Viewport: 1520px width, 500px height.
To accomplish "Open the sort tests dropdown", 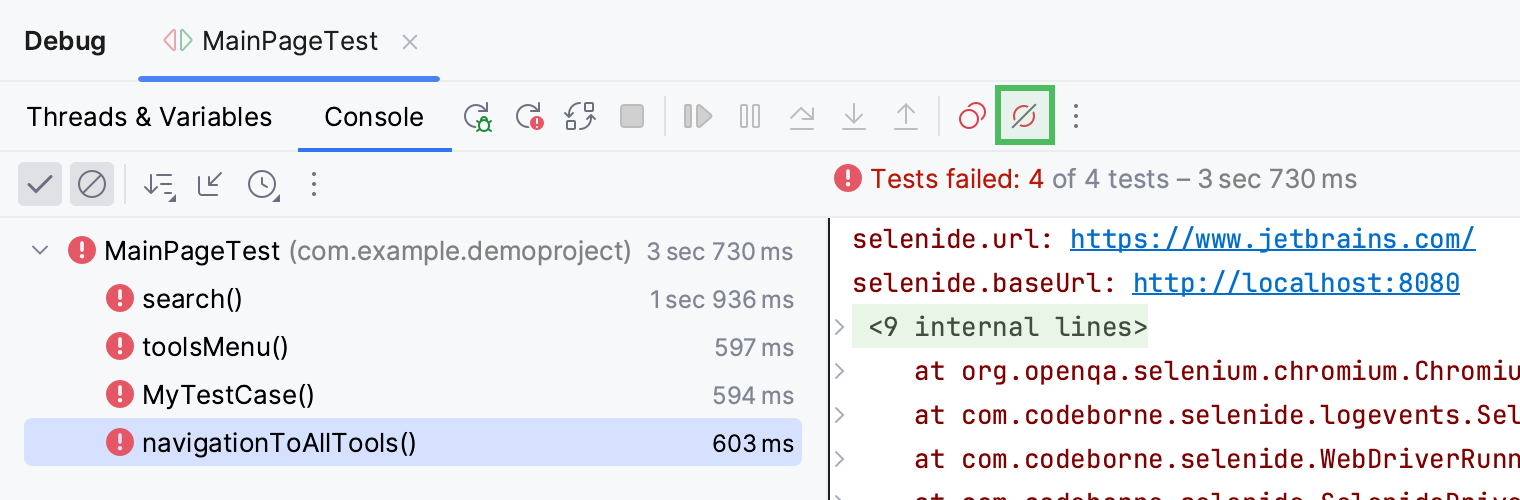I will (x=159, y=184).
